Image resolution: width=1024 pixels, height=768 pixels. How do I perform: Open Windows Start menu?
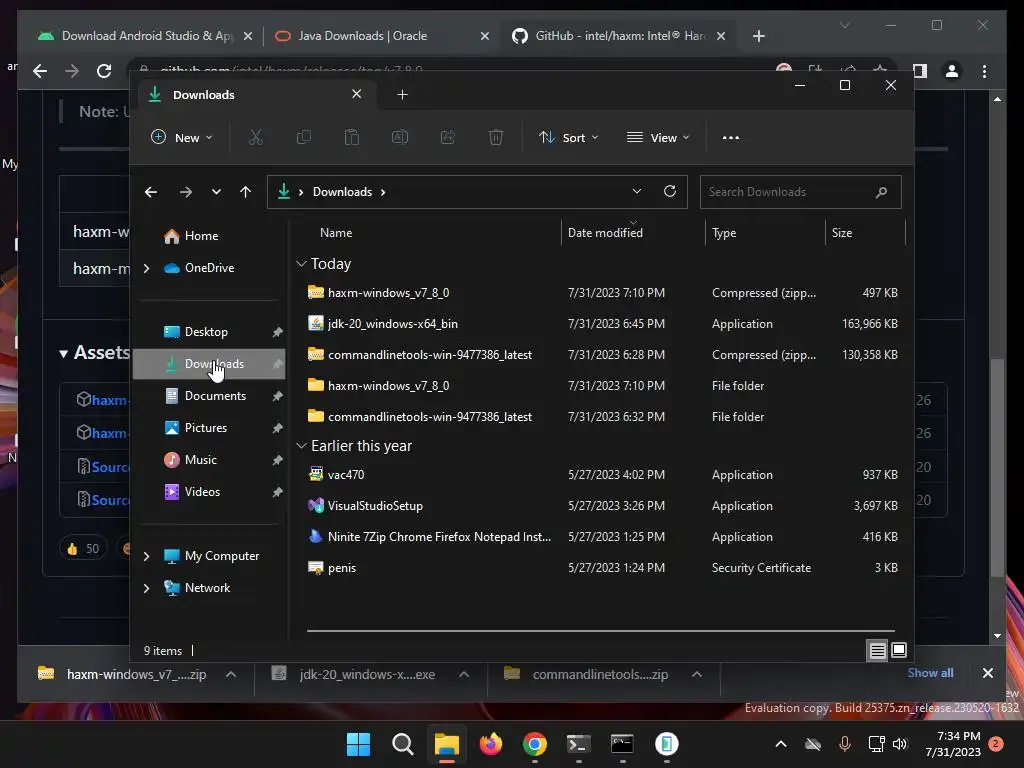(x=358, y=744)
